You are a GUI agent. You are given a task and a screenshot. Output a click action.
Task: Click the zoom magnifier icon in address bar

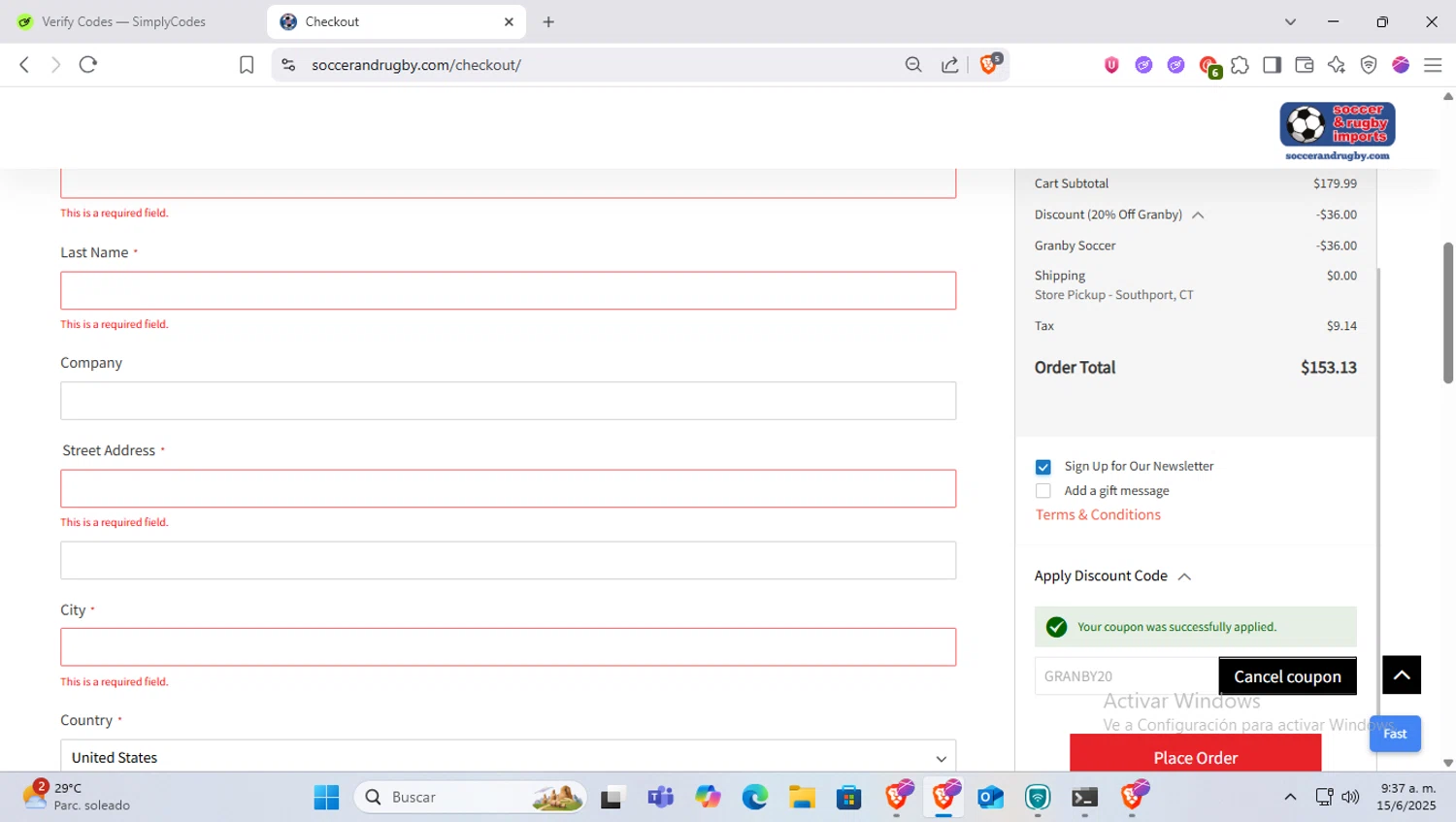(x=913, y=65)
